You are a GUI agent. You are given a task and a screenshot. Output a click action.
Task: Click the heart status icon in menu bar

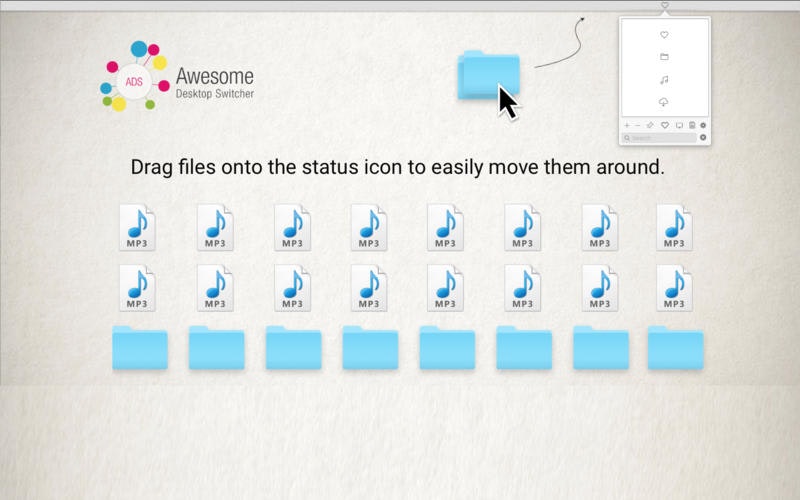[664, 5]
